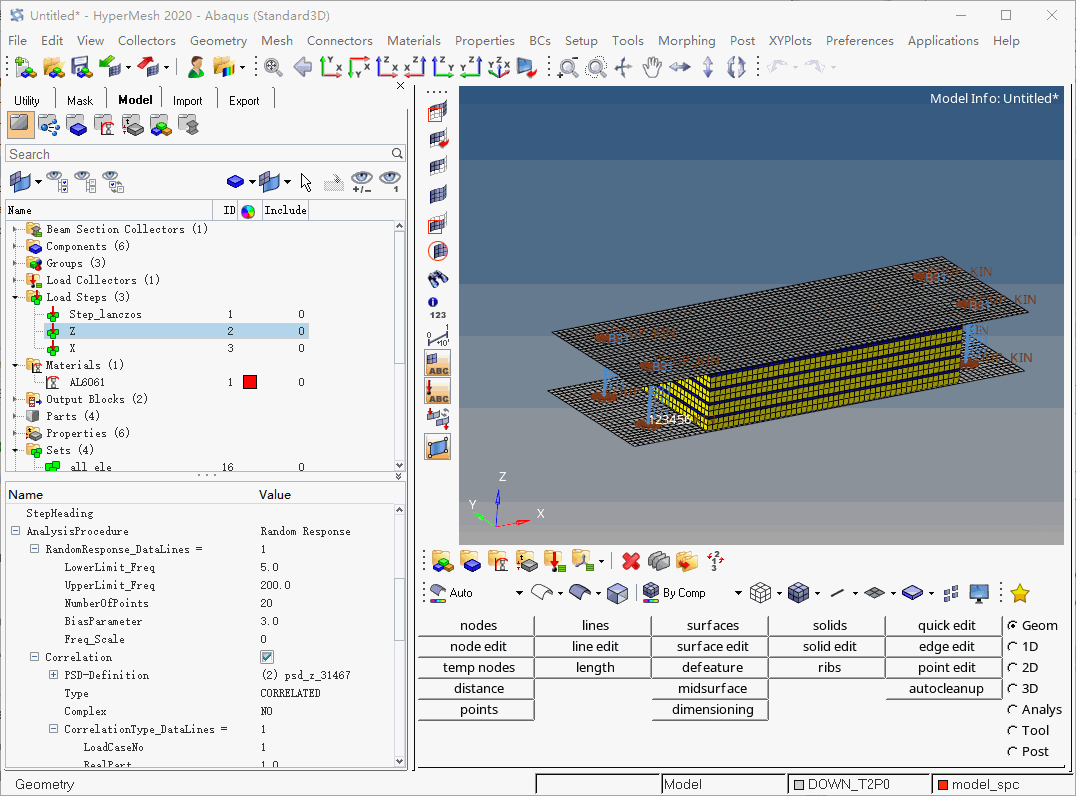The width and height of the screenshot is (1076, 796).
Task: Select the Analys radio button
Action: (1012, 710)
